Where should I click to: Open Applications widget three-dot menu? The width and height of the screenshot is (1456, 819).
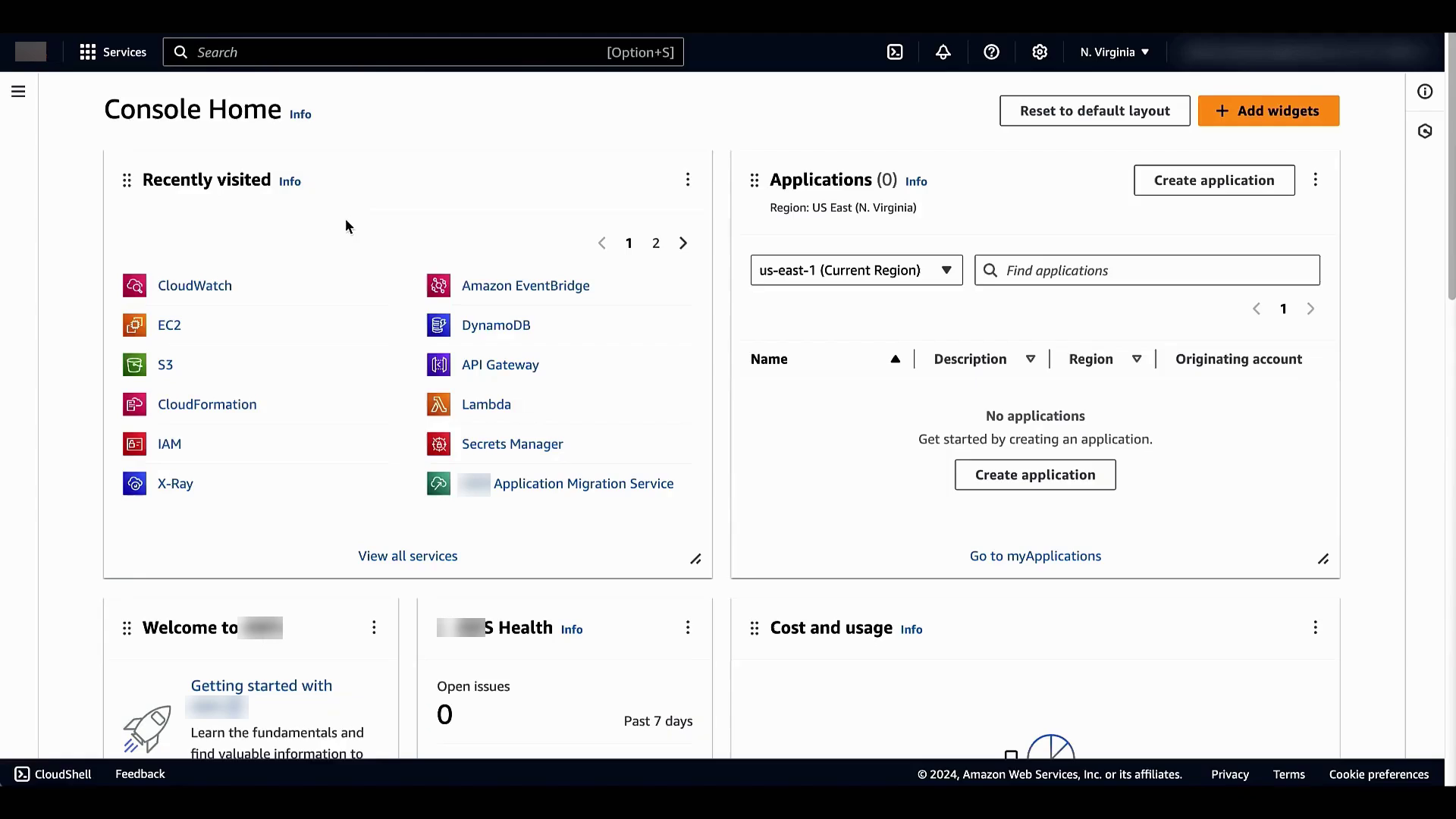(1315, 180)
